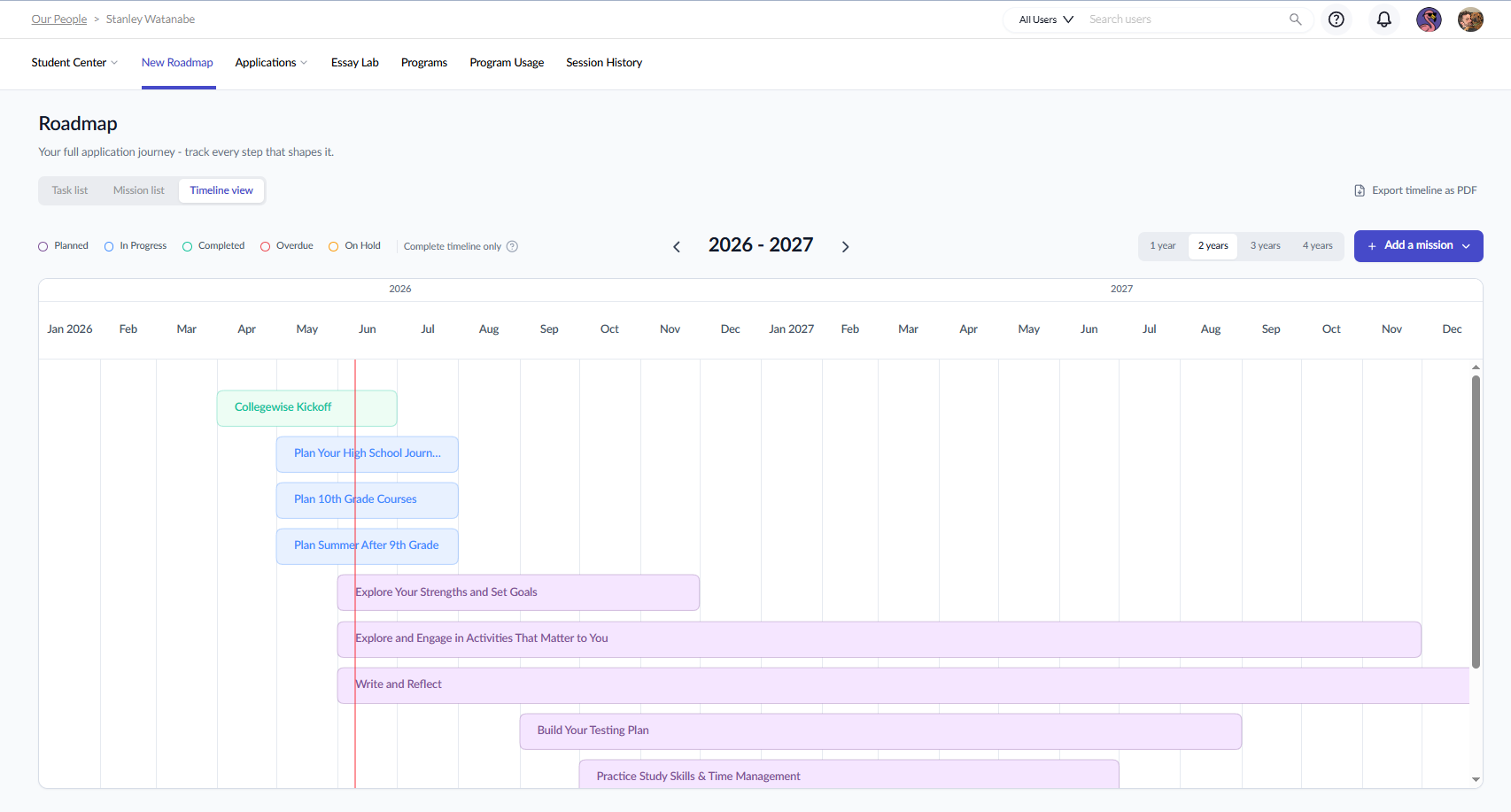1511x812 pixels.
Task: Expand the Student Center dropdown
Action: (74, 63)
